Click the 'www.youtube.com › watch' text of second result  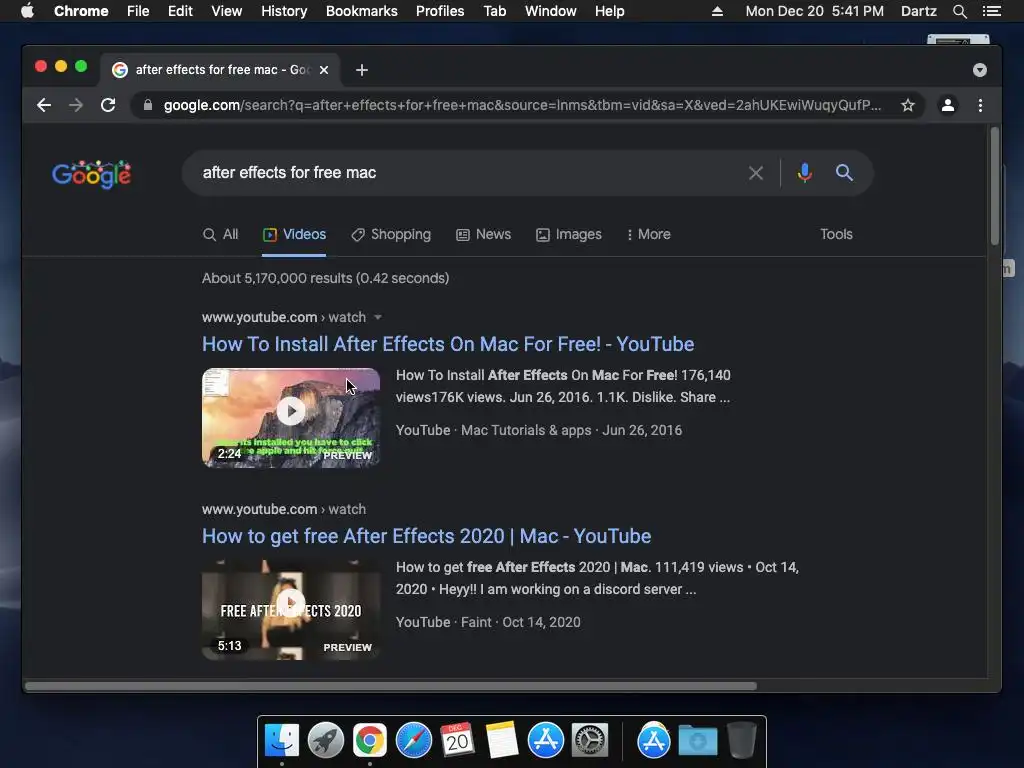284,509
